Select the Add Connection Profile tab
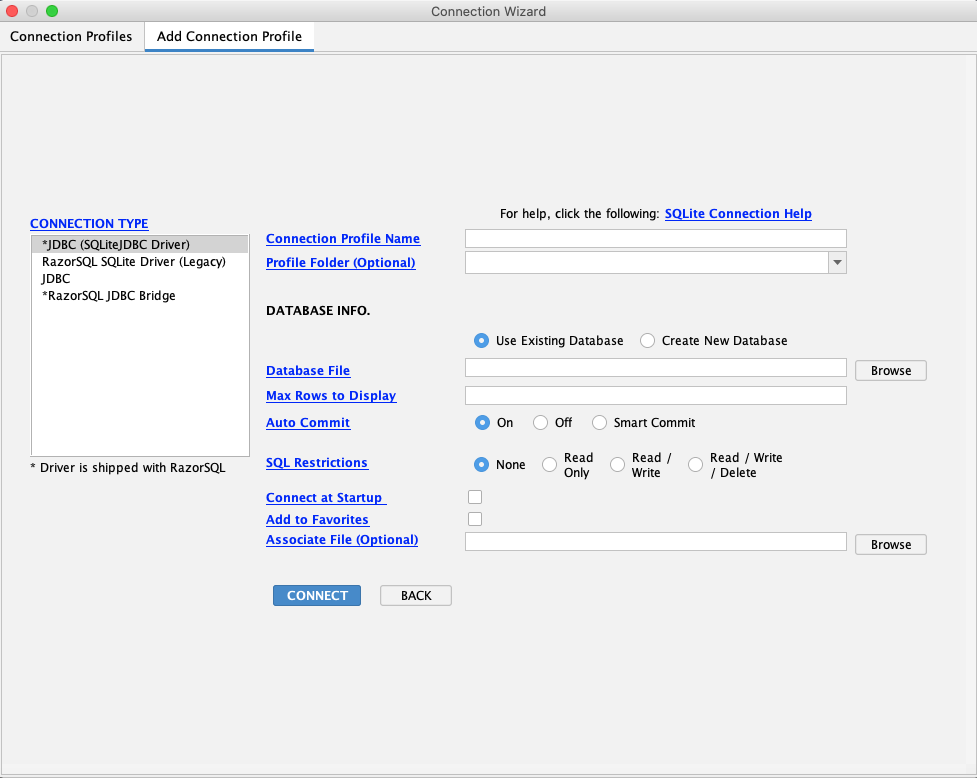The image size is (977, 778). pos(229,37)
